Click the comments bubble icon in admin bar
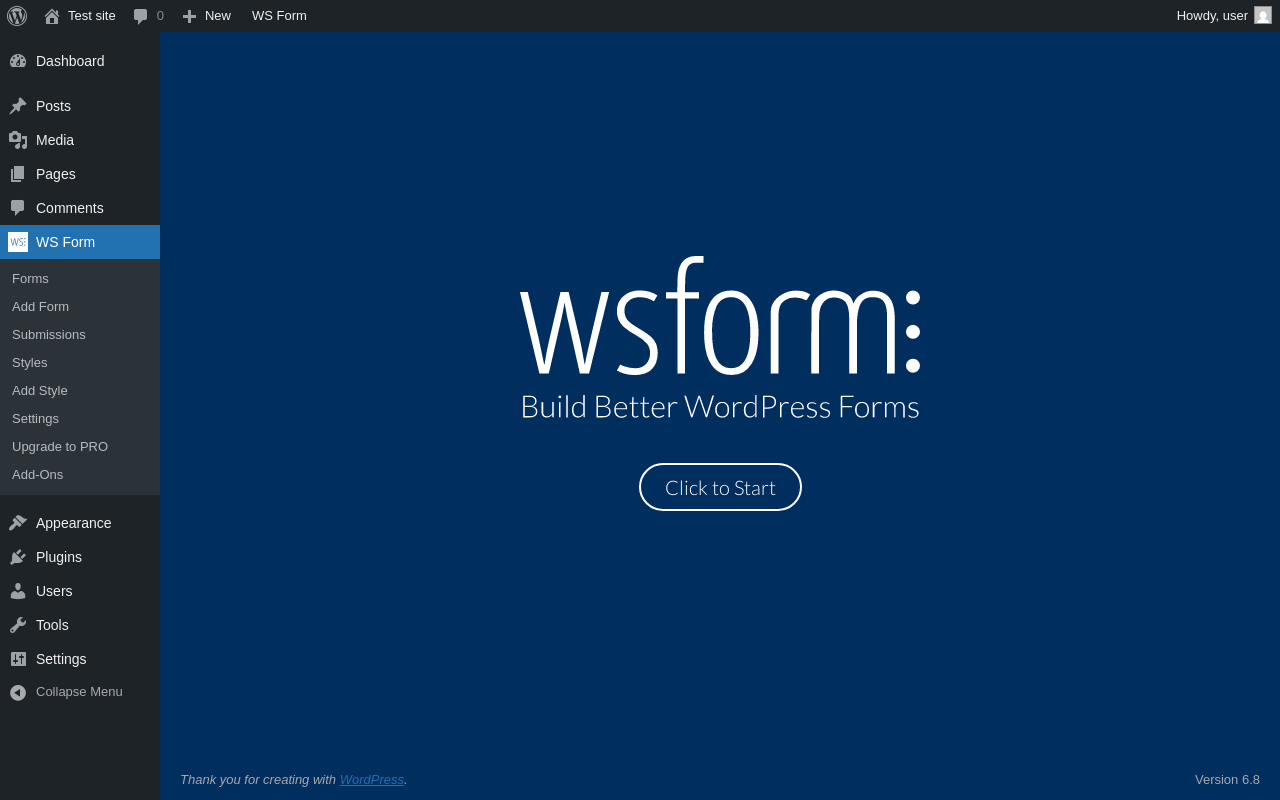 pyautogui.click(x=141, y=16)
